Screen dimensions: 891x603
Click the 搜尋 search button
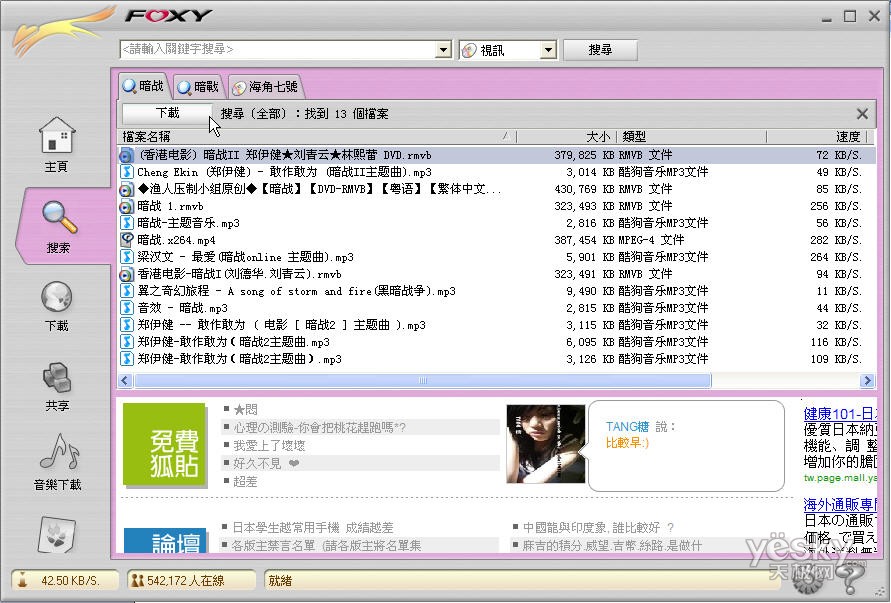coord(600,50)
